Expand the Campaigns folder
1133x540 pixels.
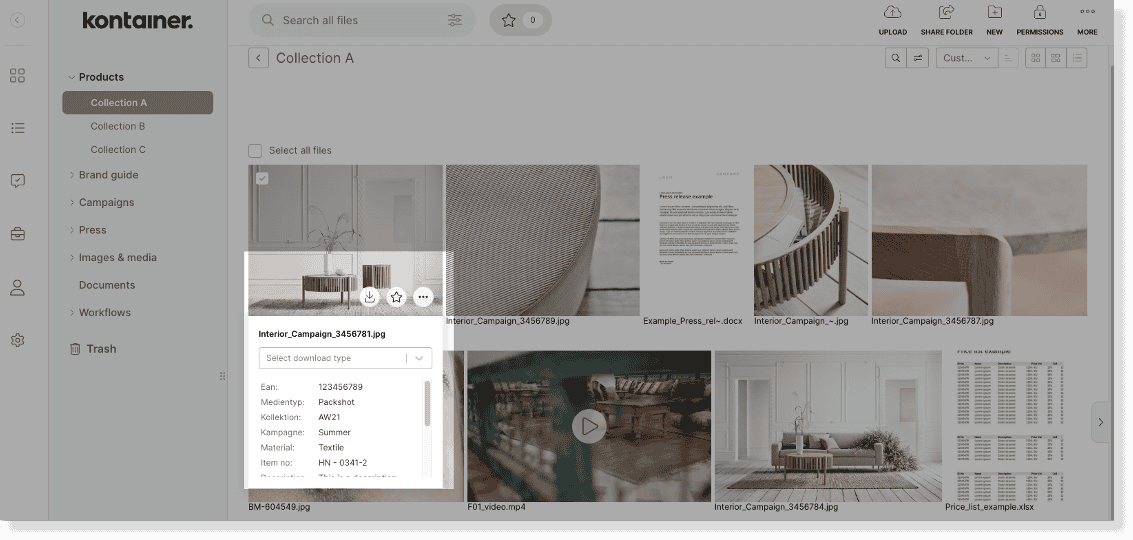pos(72,202)
